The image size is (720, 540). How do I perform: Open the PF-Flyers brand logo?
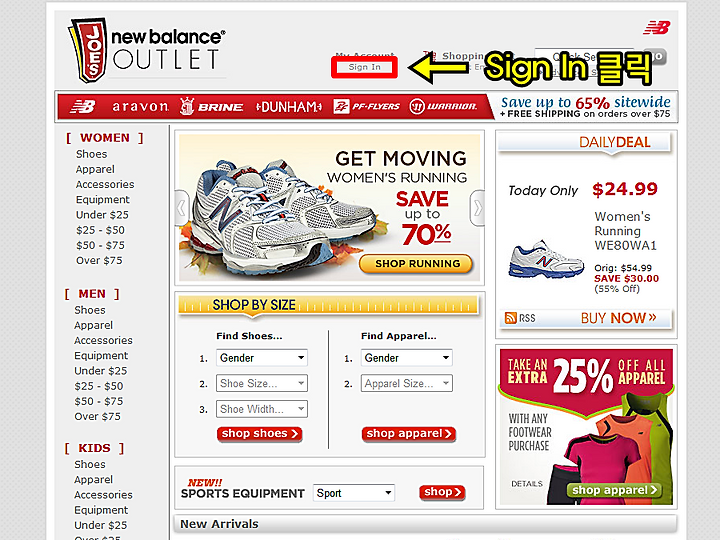(x=366, y=107)
